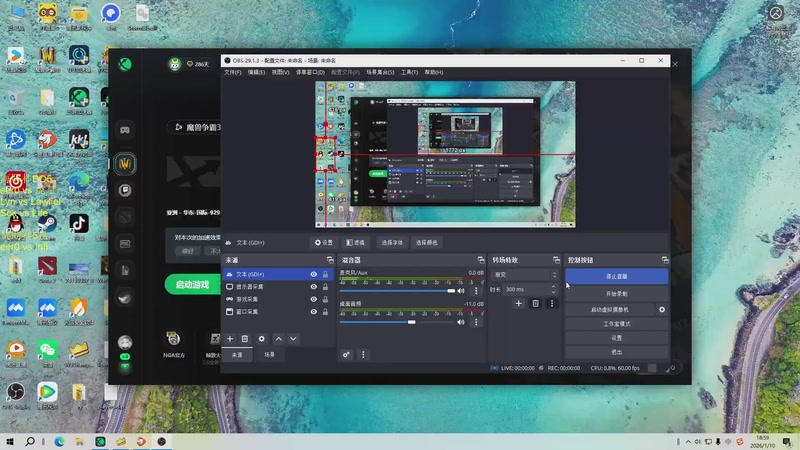Add a scene transition with plus icon
The image size is (800, 450).
518,304
